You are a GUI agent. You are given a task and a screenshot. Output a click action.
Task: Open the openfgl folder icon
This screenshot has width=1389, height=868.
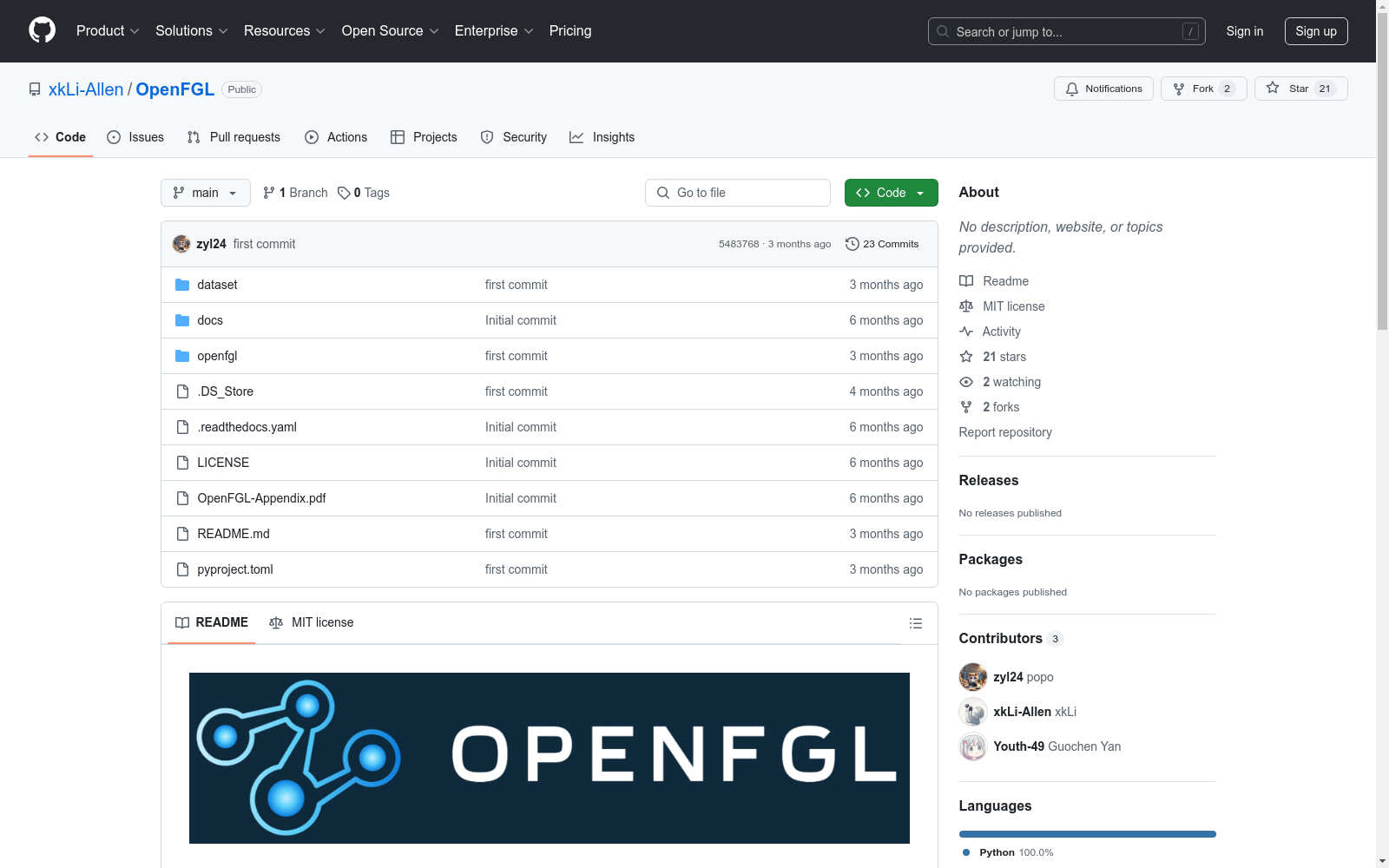(x=182, y=356)
